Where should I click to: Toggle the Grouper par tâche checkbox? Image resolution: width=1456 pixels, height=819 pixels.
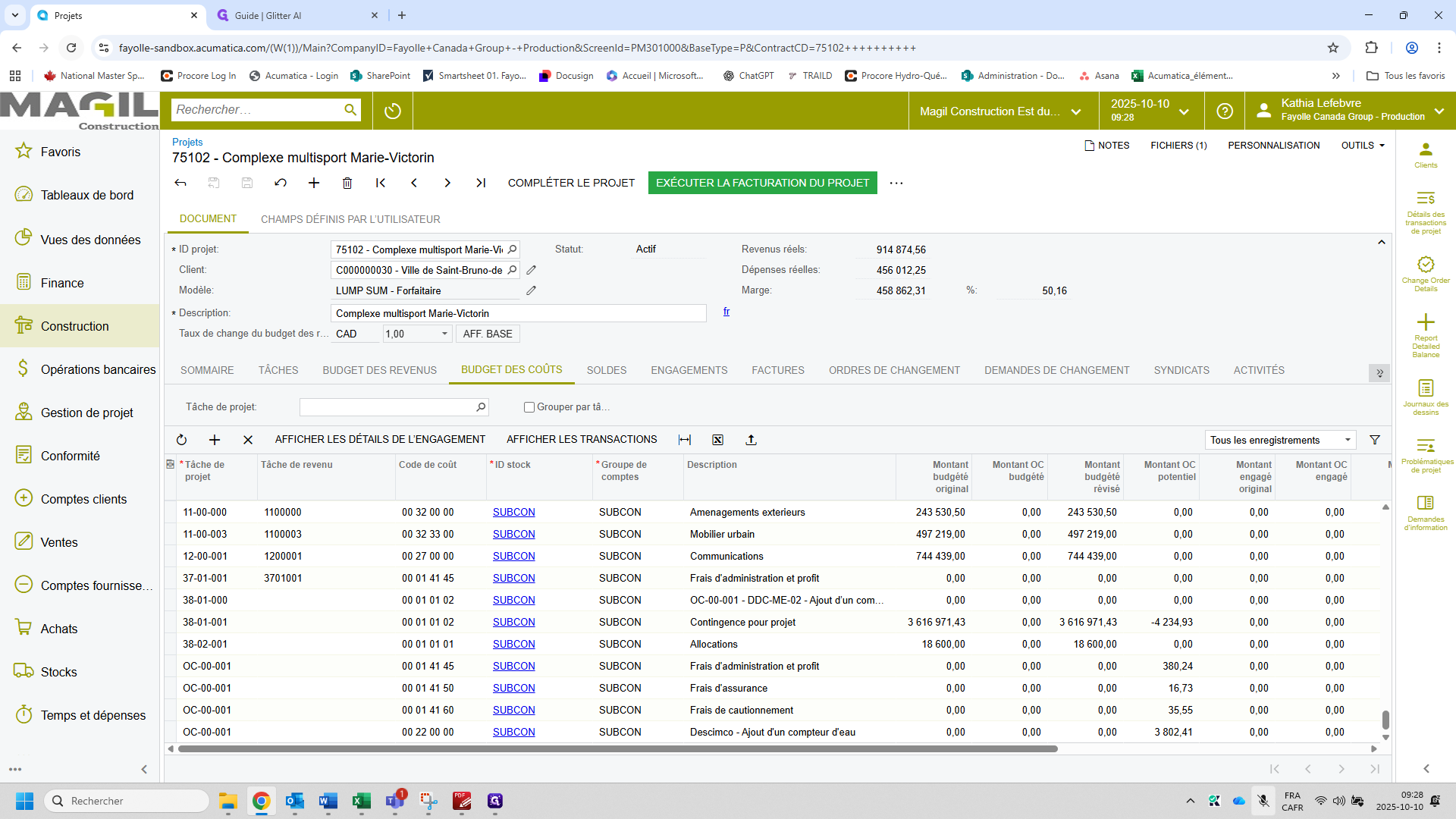pyautogui.click(x=529, y=407)
